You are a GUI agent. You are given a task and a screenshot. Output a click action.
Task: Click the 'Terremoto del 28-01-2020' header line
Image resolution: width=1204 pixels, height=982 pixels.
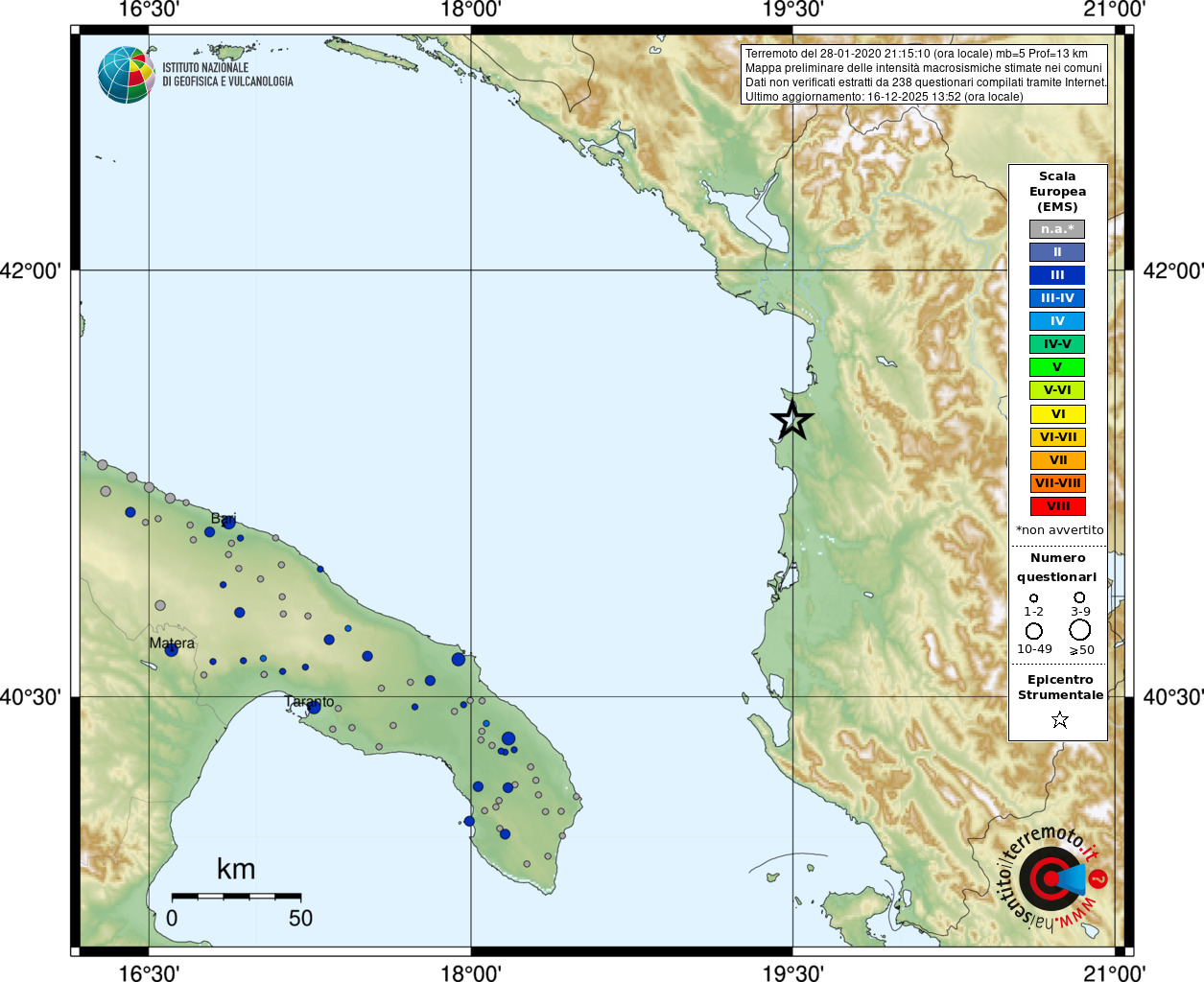(916, 54)
